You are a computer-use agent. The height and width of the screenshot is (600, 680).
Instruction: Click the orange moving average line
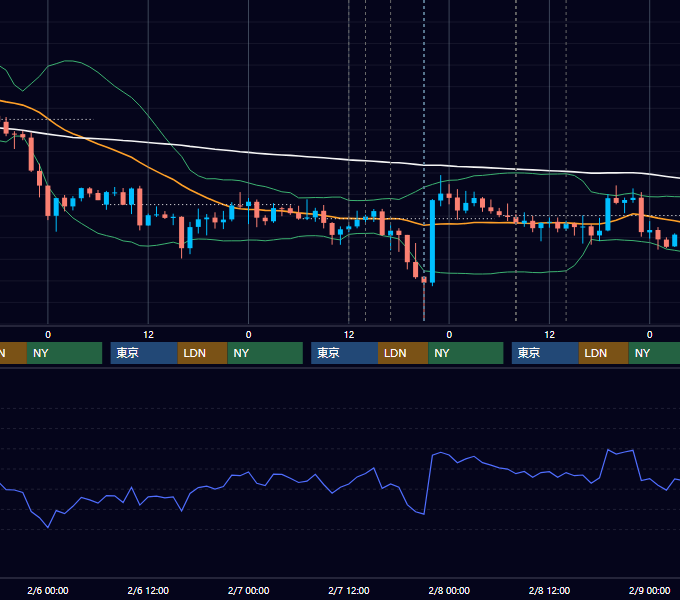(173, 179)
